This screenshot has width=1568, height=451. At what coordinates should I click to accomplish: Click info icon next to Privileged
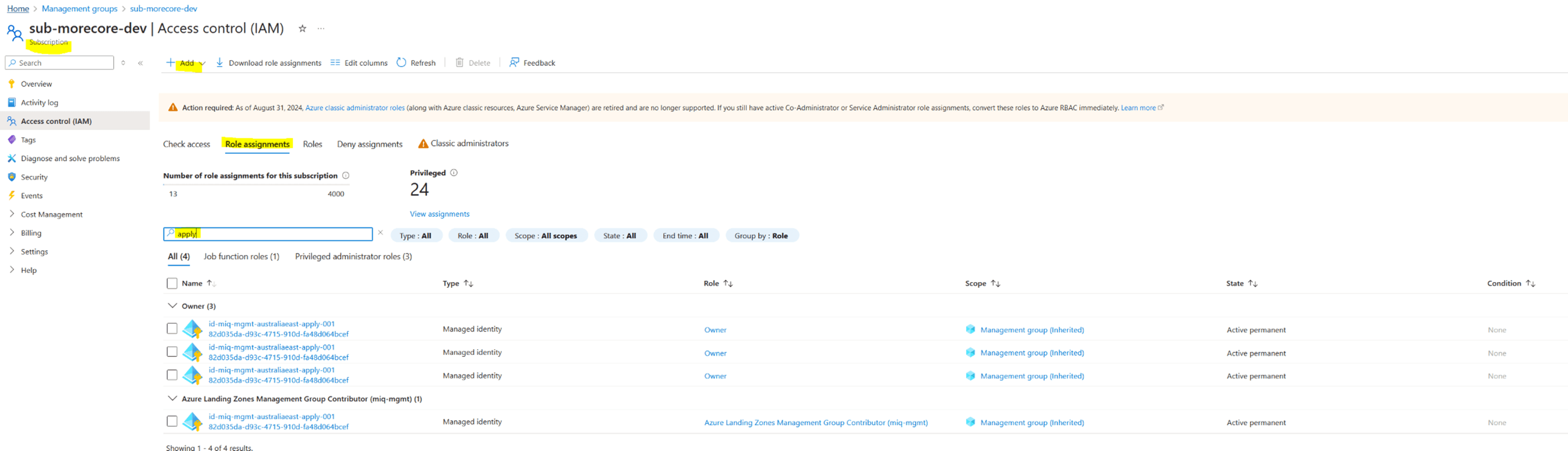pyautogui.click(x=454, y=173)
